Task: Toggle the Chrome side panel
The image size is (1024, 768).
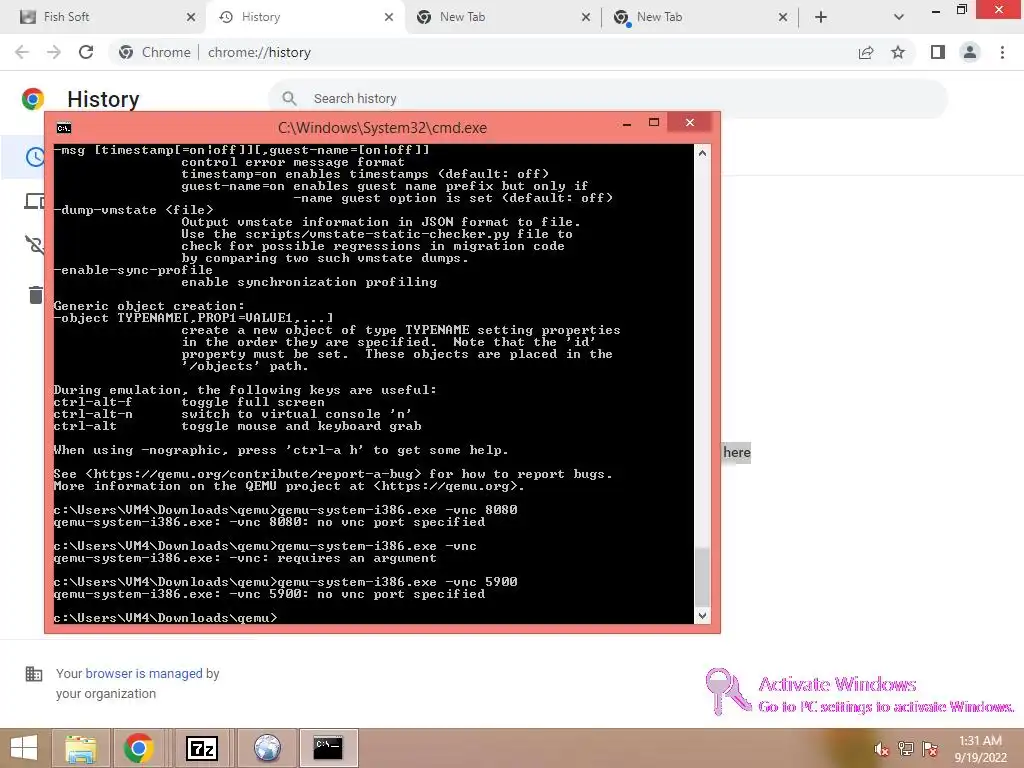Action: pos(938,52)
